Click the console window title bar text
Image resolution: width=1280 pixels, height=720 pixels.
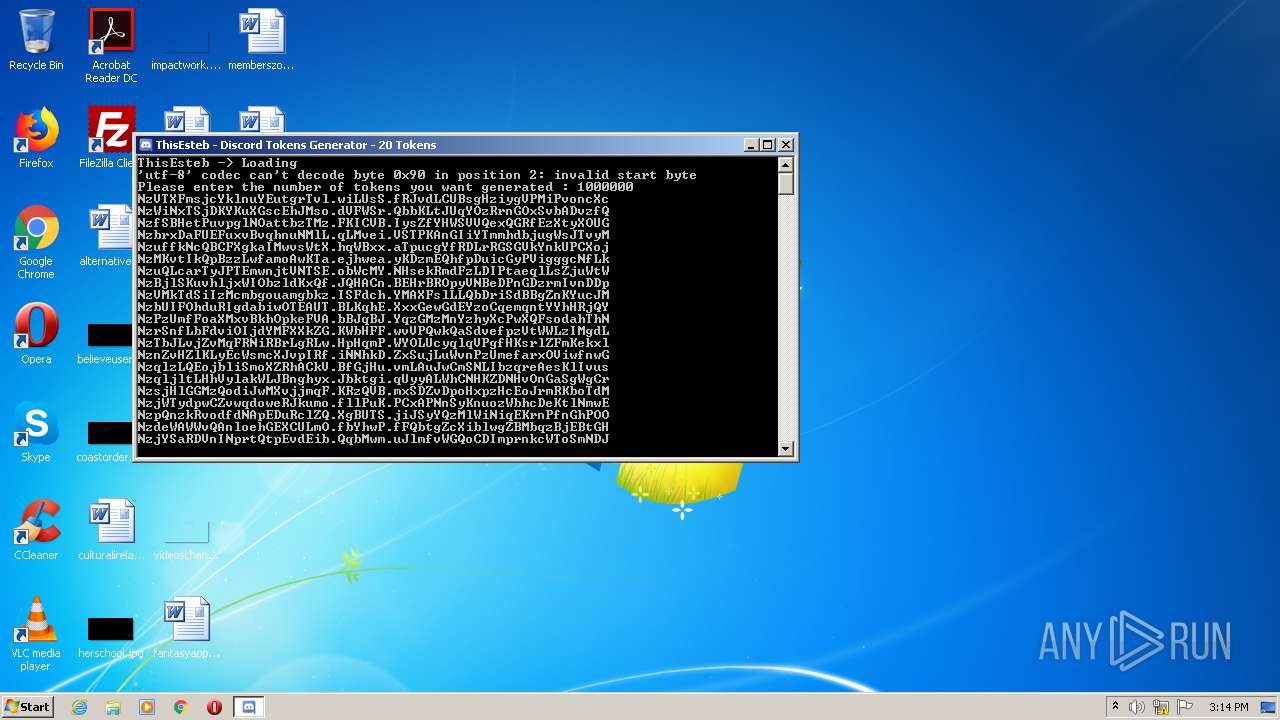tap(296, 145)
